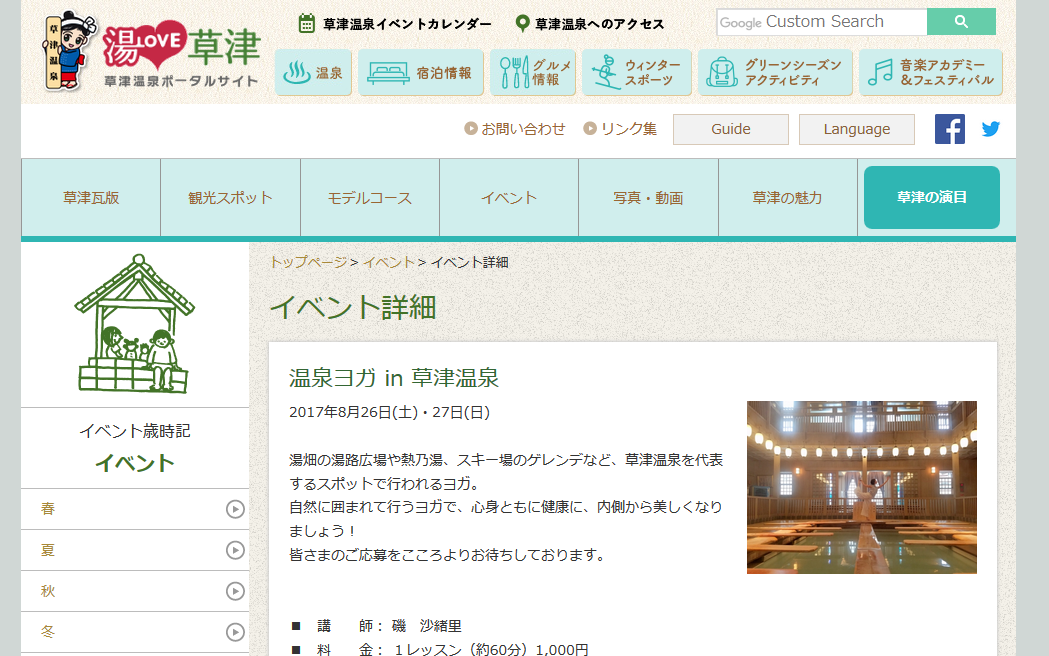
Task: Open the 草津の魅力 tab
Action: [x=787, y=198]
